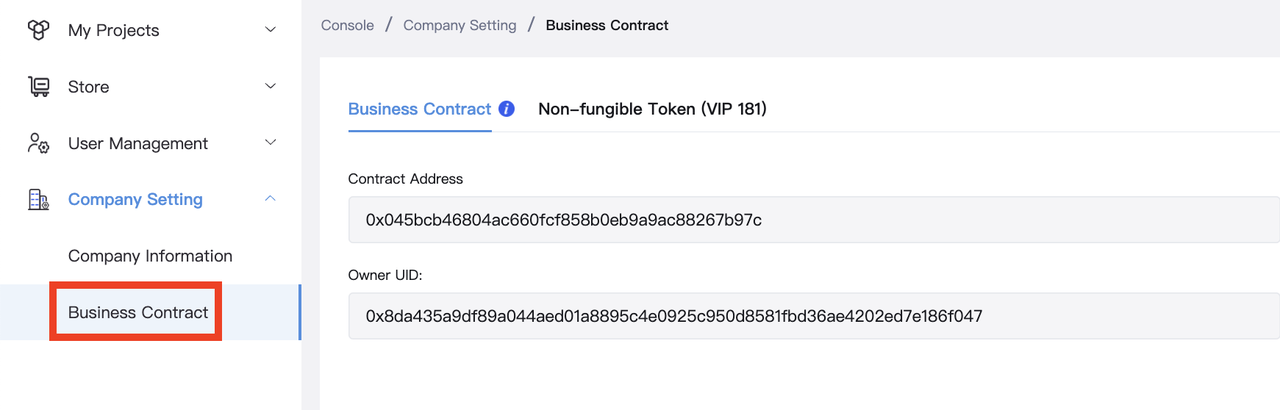Open Company Information in sidebar
The width and height of the screenshot is (1280, 410).
(150, 256)
